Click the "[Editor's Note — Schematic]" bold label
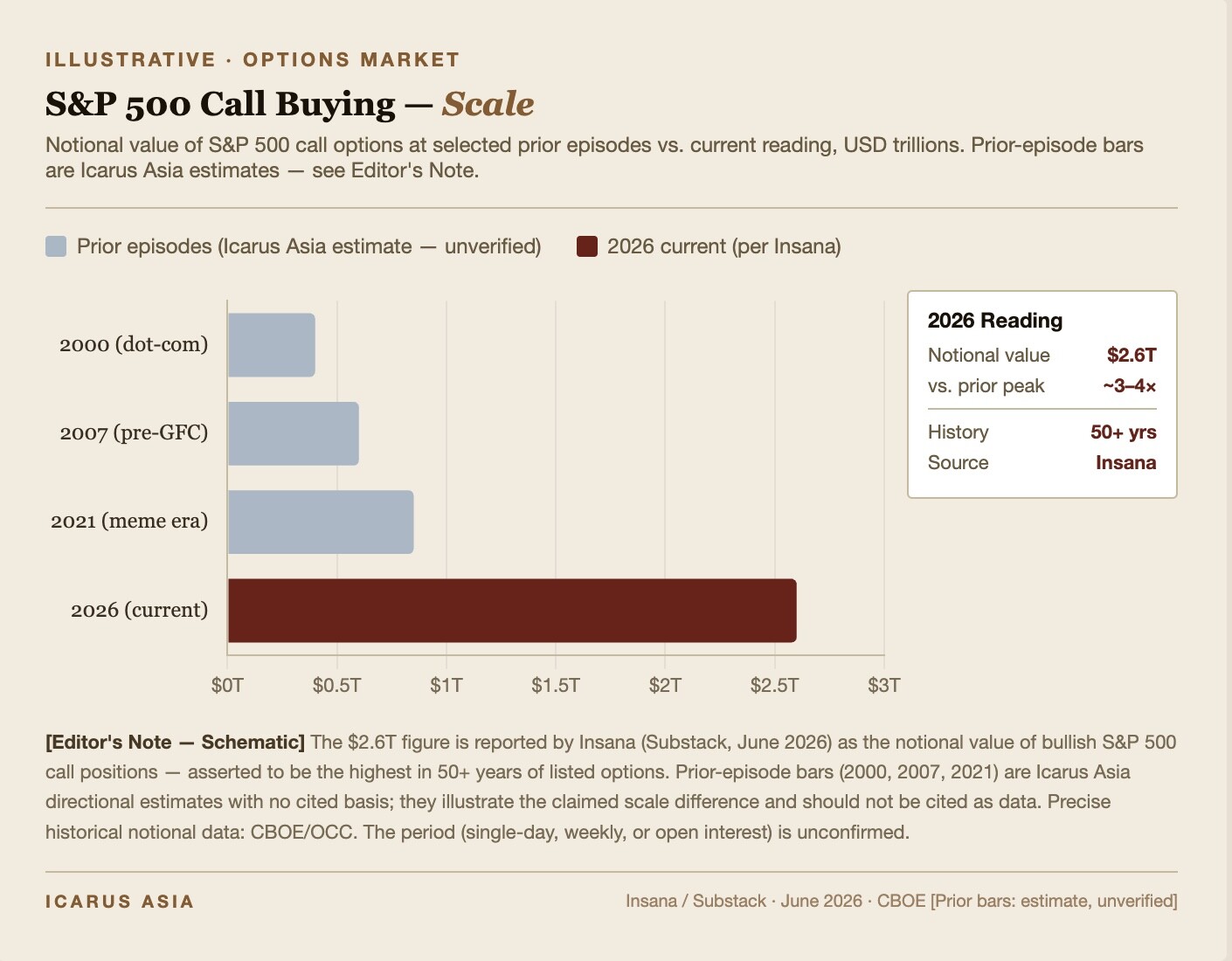This screenshot has height=961, width=1232. [x=175, y=743]
